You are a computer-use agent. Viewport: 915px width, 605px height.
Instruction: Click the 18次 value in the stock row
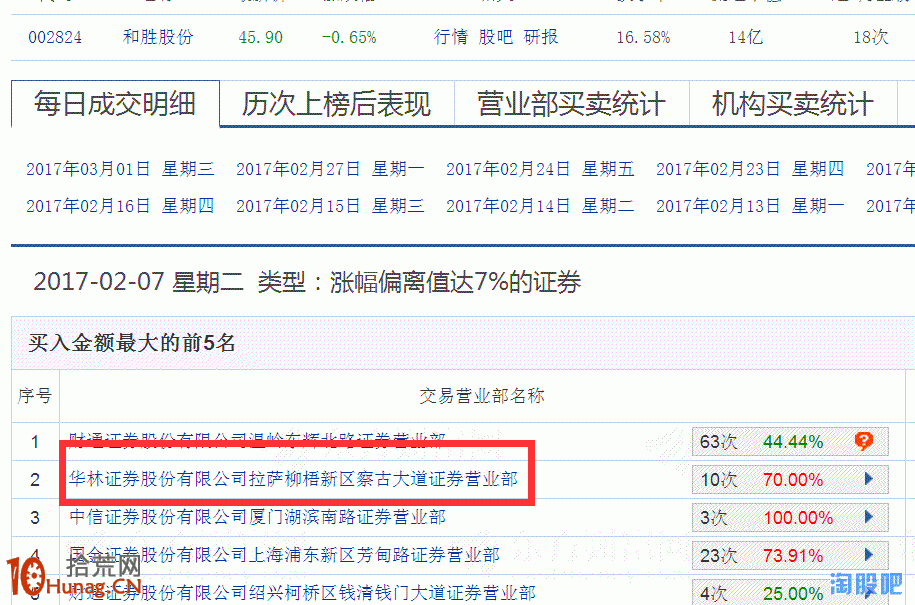pos(871,37)
